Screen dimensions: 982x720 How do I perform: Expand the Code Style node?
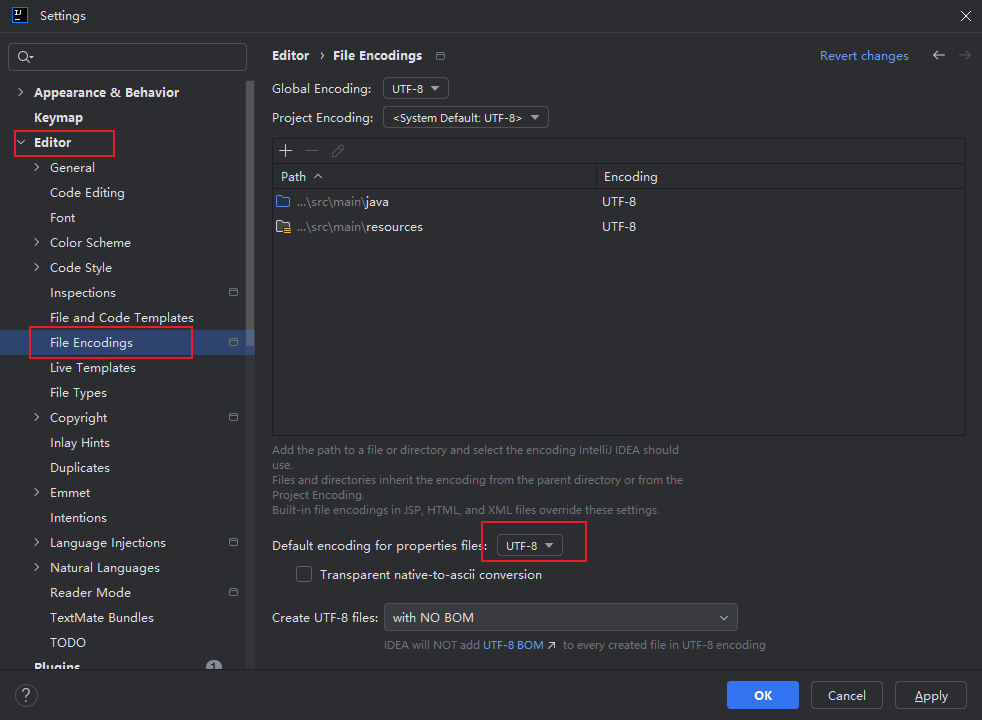(36, 267)
